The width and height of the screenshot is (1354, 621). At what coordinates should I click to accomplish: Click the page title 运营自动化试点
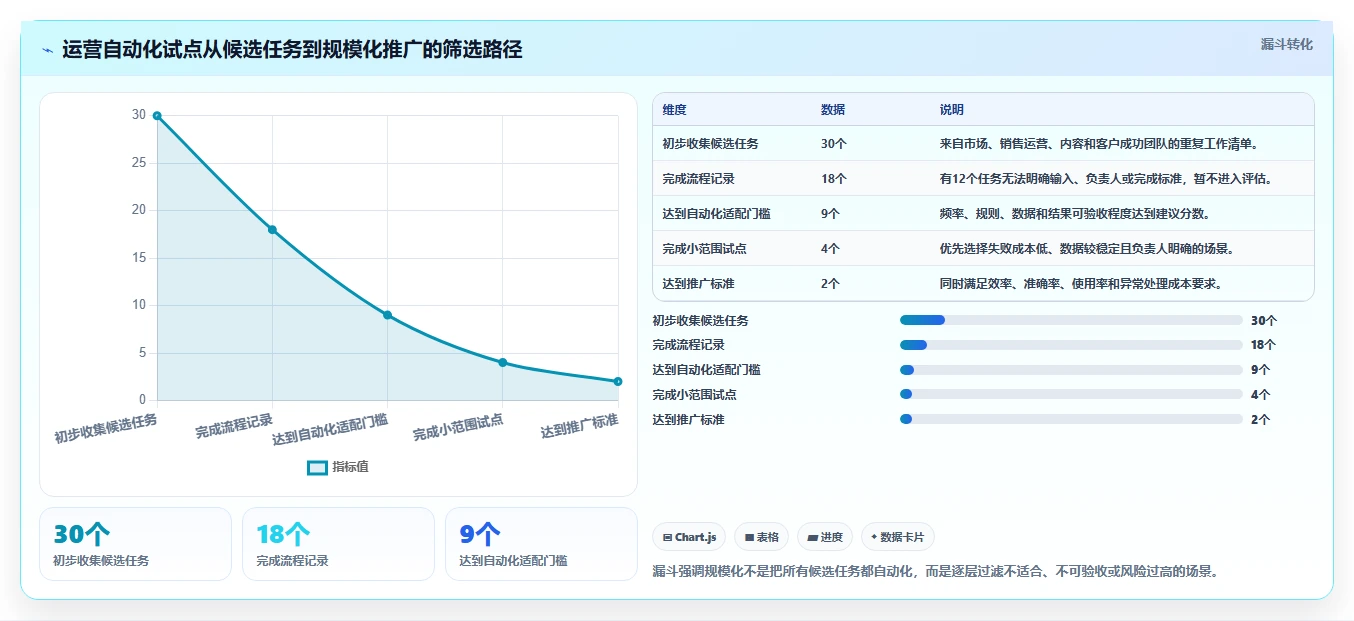pos(292,49)
